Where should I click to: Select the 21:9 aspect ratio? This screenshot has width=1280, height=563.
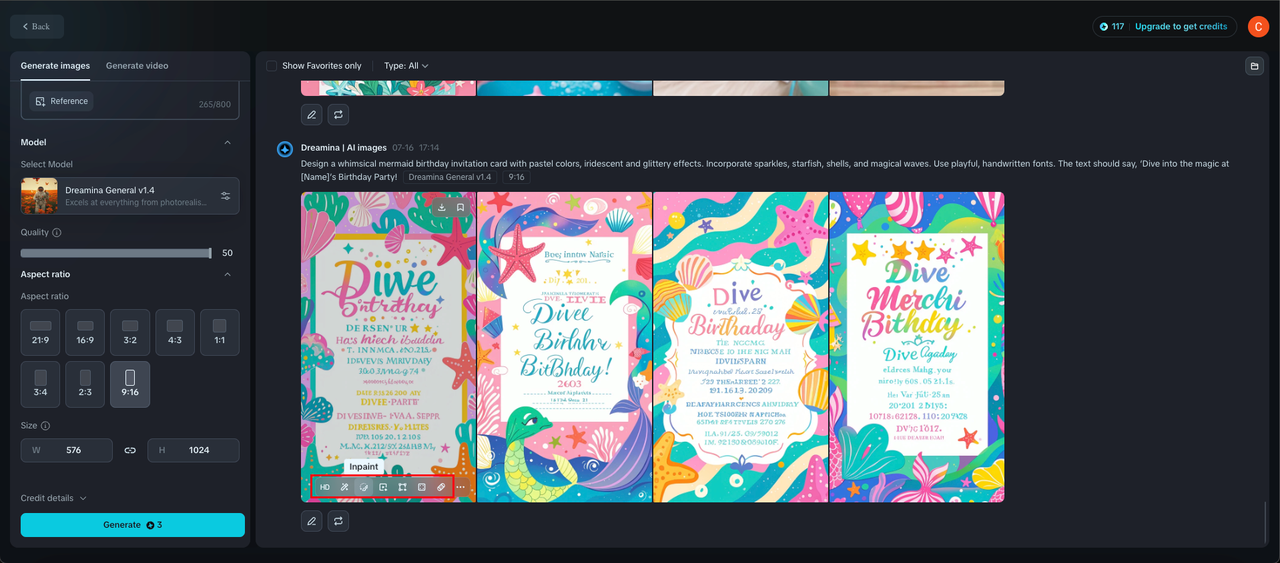(41, 332)
